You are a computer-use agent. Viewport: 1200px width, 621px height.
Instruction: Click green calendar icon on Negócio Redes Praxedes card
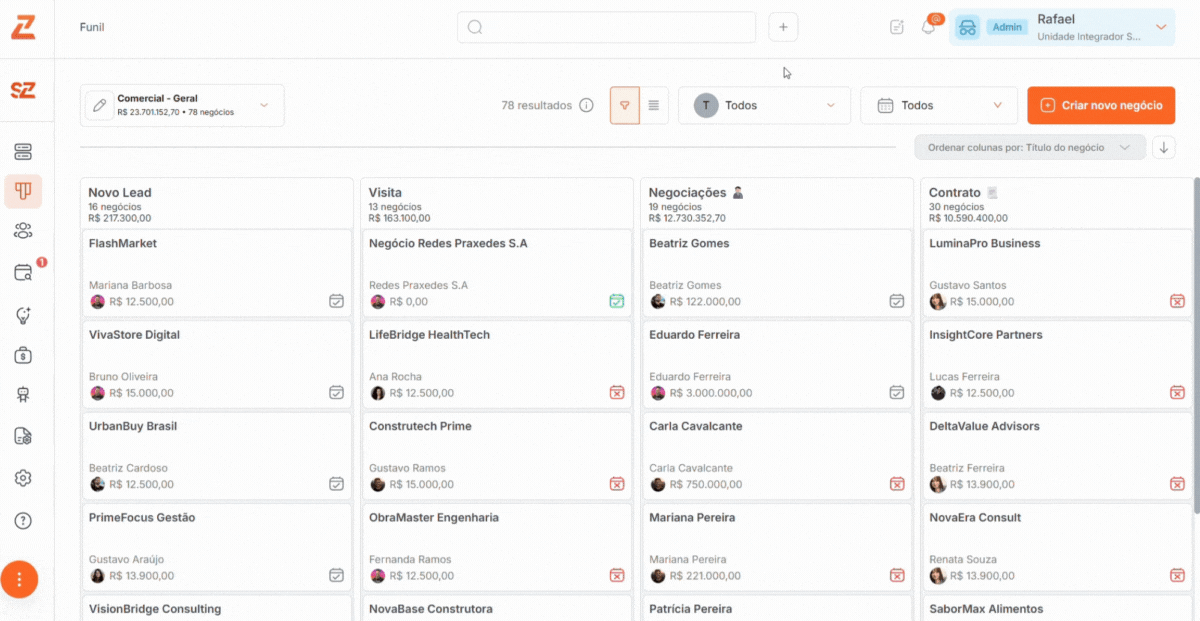(617, 301)
